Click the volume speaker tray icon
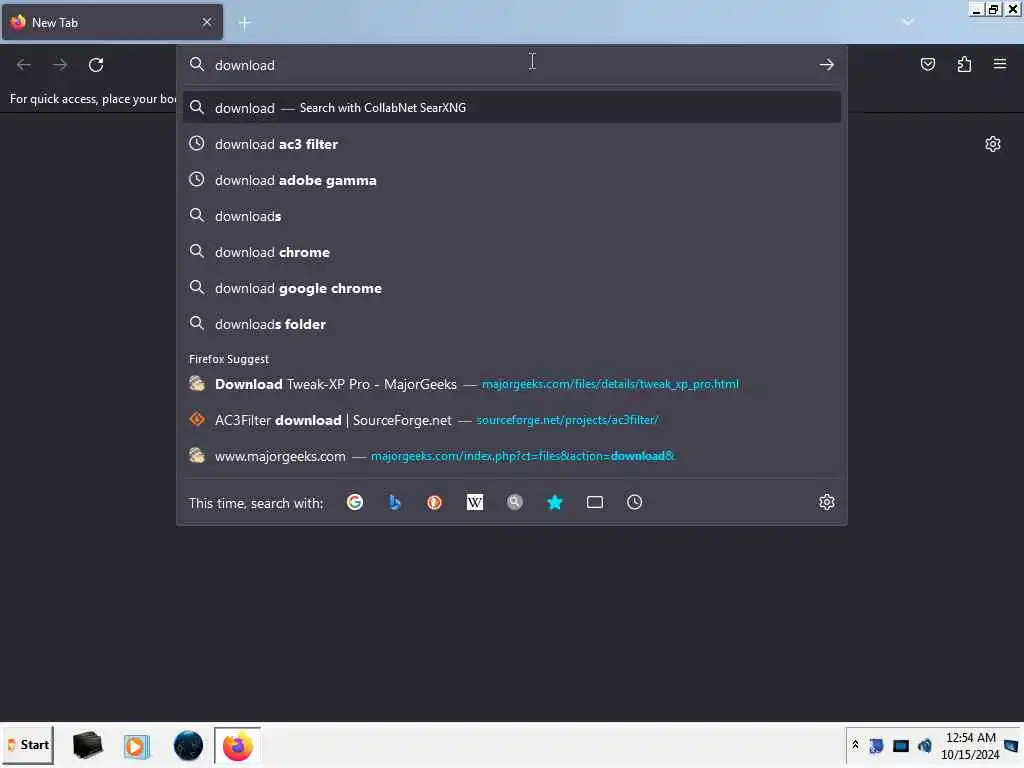The width and height of the screenshot is (1024, 768). (925, 746)
